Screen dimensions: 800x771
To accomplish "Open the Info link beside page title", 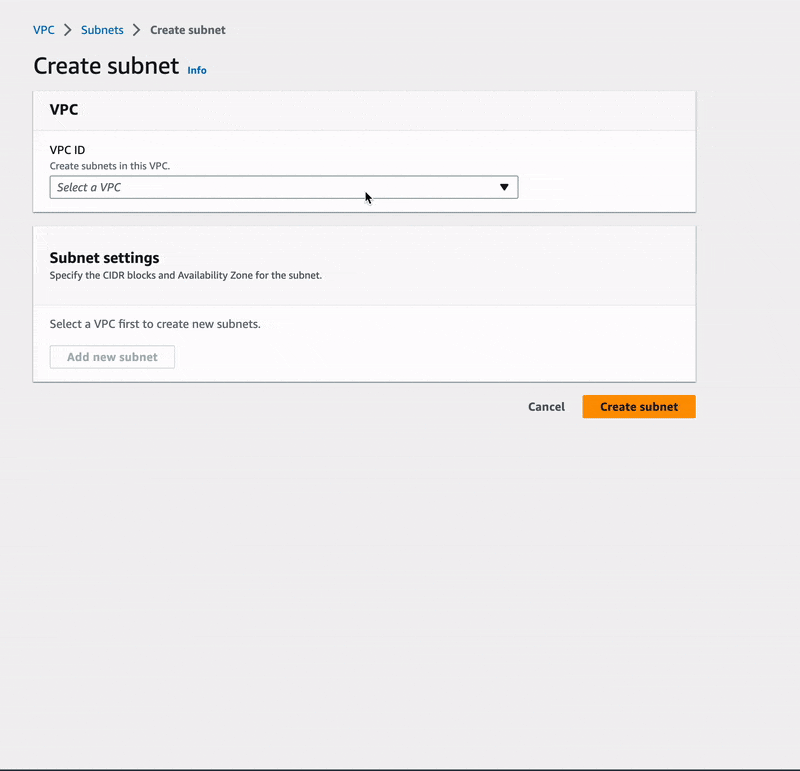I will (197, 70).
